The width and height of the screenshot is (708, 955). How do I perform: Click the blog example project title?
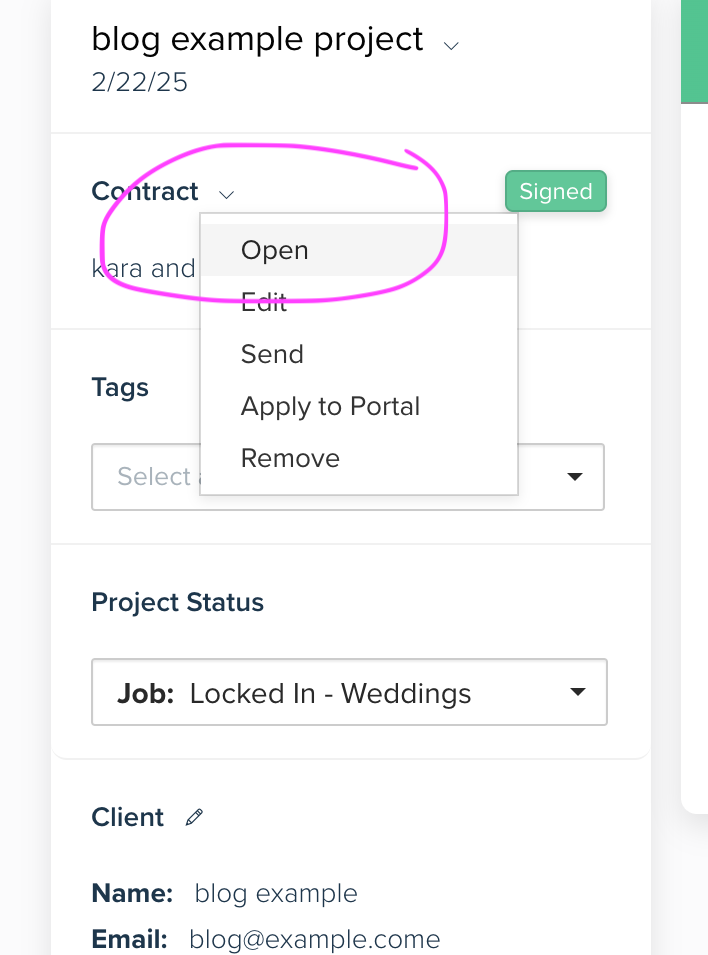257,40
